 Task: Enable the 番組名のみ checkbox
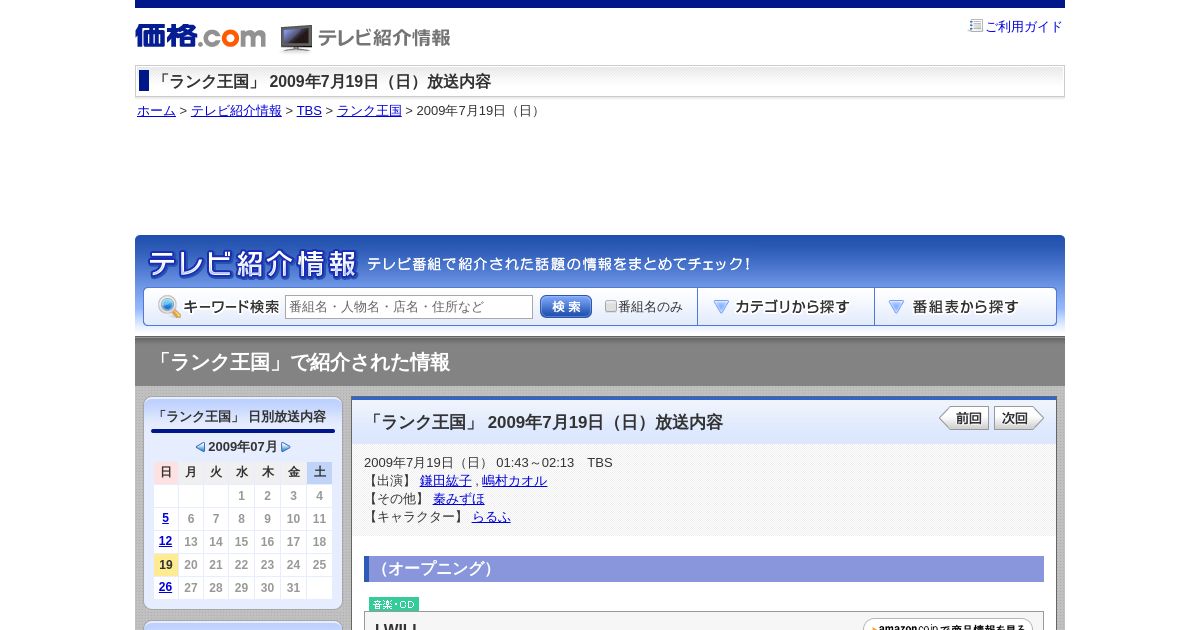pyautogui.click(x=611, y=306)
